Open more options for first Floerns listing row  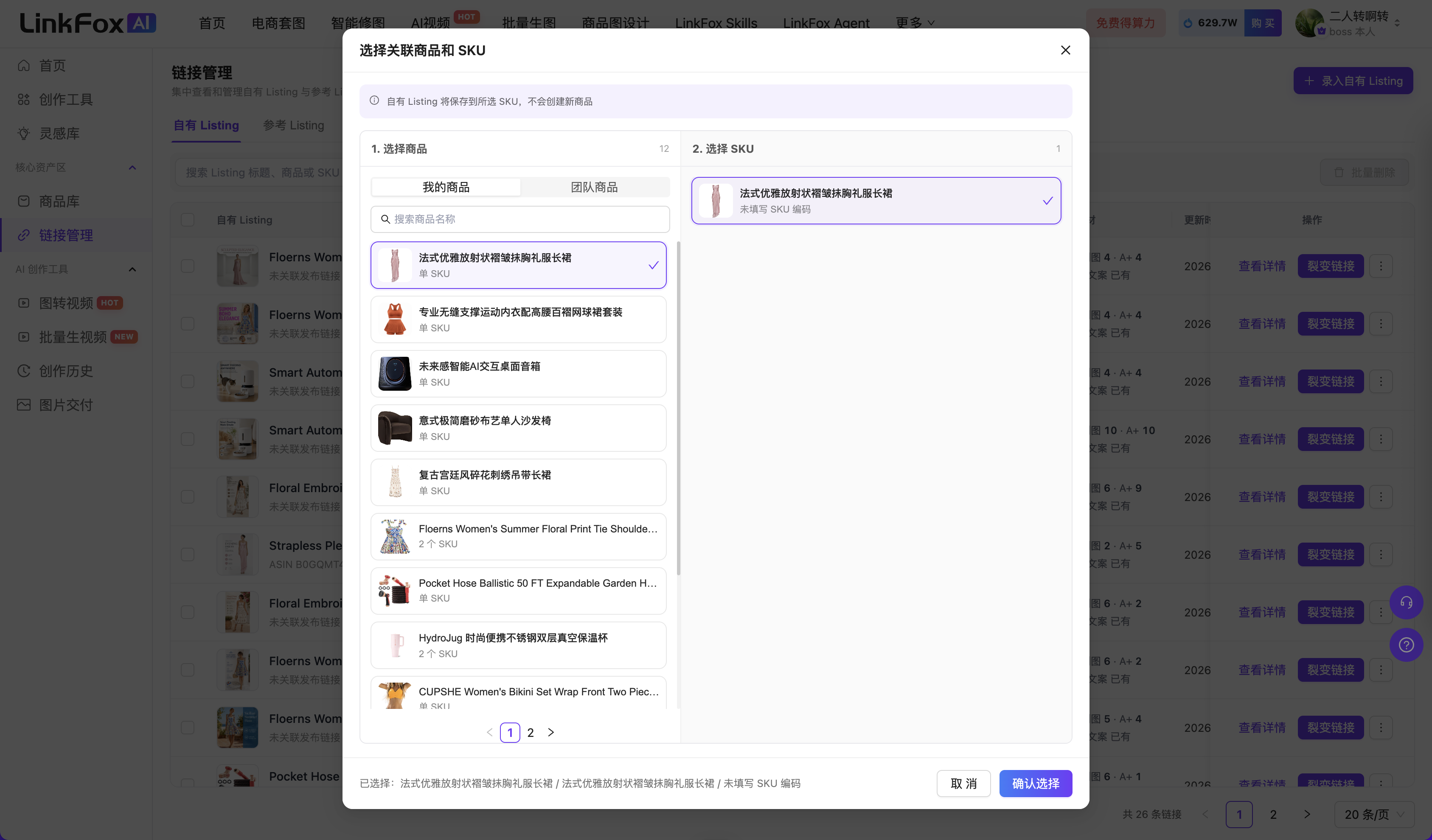tap(1381, 266)
